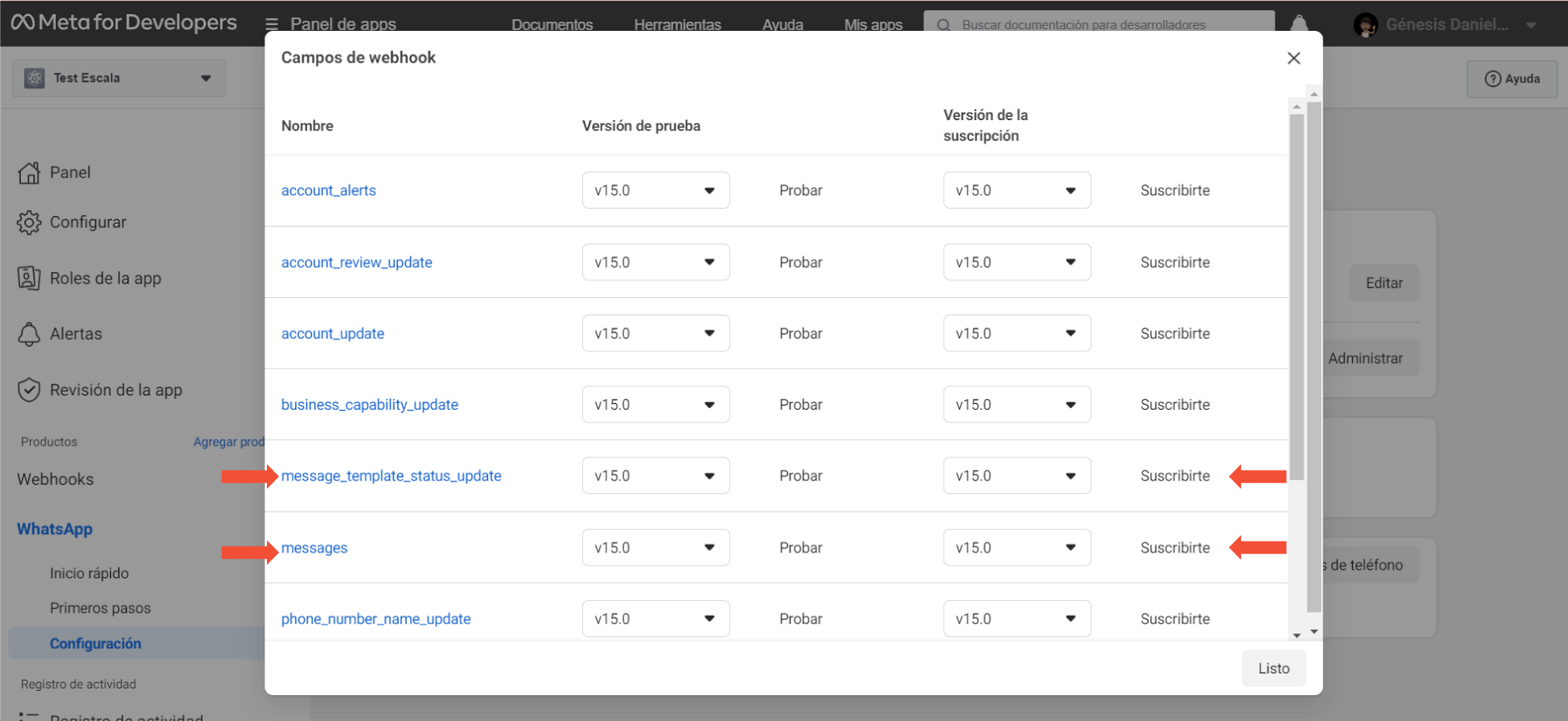Viewport: 1568px width, 721px height.
Task: Click the user profile avatar
Action: pyautogui.click(x=1365, y=25)
